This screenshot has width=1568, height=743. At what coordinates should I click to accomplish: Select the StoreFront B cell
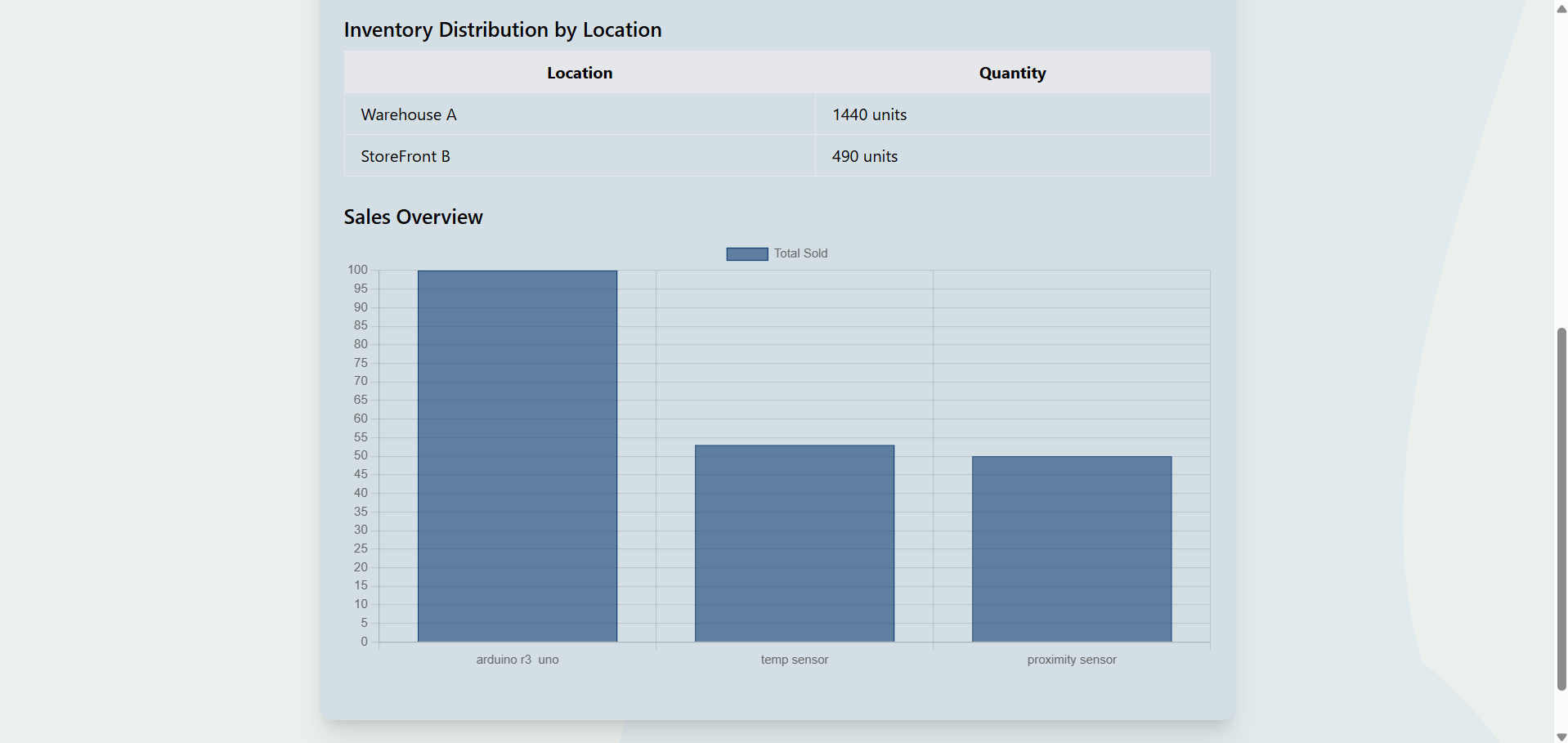405,156
